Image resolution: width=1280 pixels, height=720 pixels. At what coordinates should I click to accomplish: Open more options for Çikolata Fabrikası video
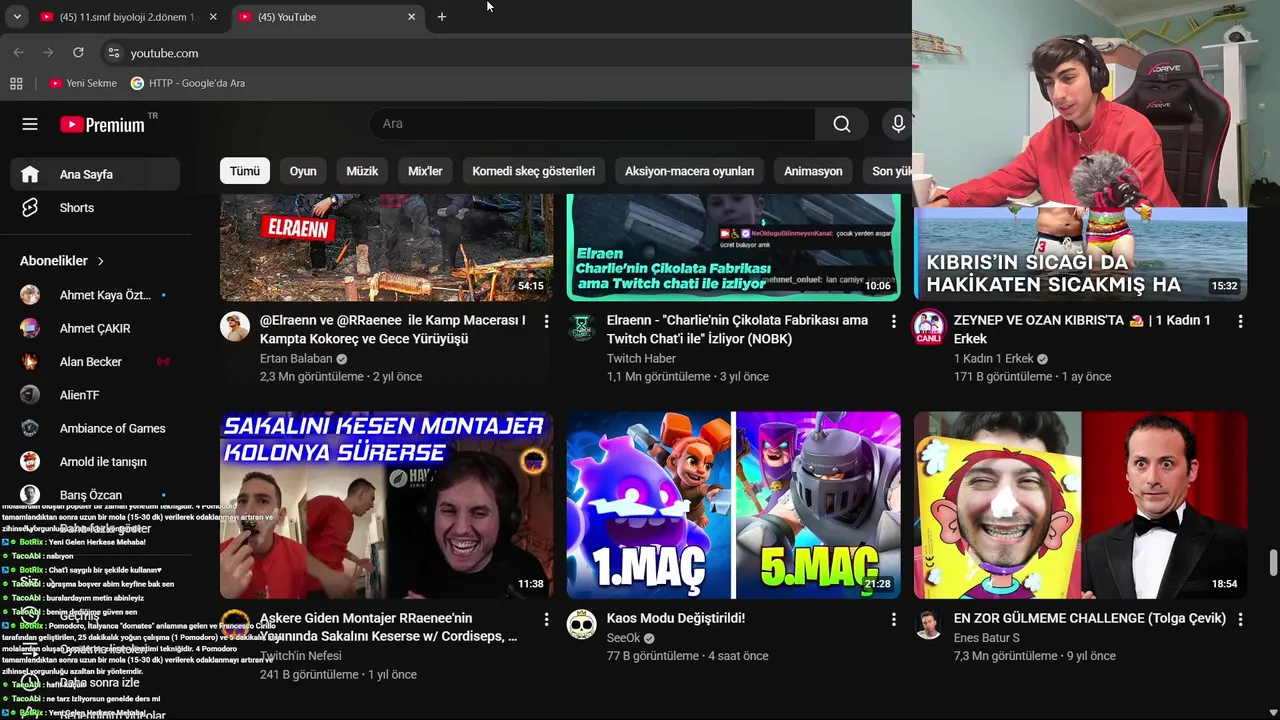pyautogui.click(x=893, y=321)
